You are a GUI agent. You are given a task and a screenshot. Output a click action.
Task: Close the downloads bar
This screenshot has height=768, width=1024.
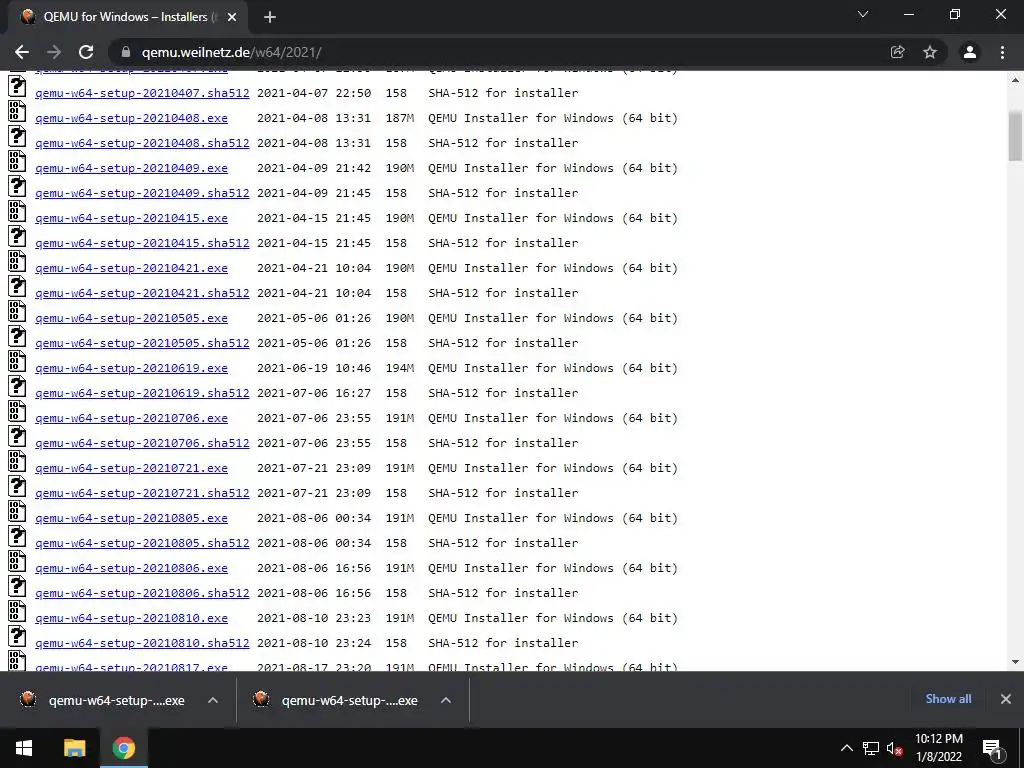(x=1006, y=699)
